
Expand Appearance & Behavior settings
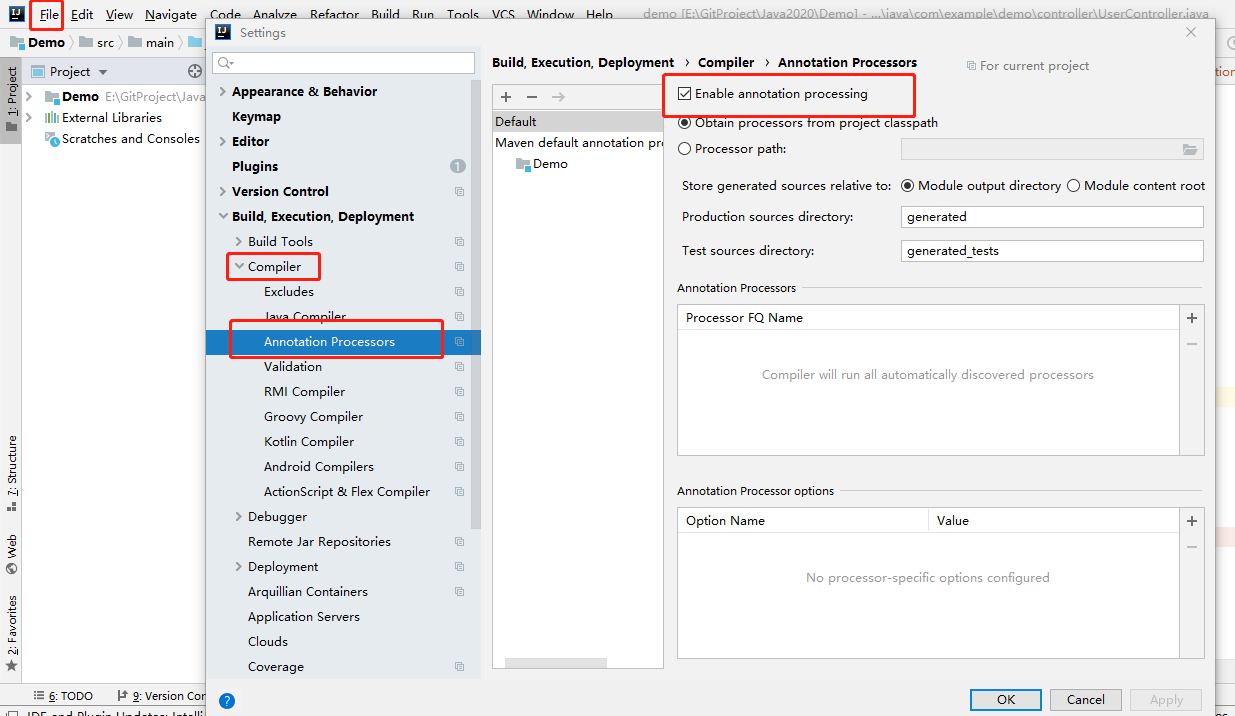coord(222,92)
